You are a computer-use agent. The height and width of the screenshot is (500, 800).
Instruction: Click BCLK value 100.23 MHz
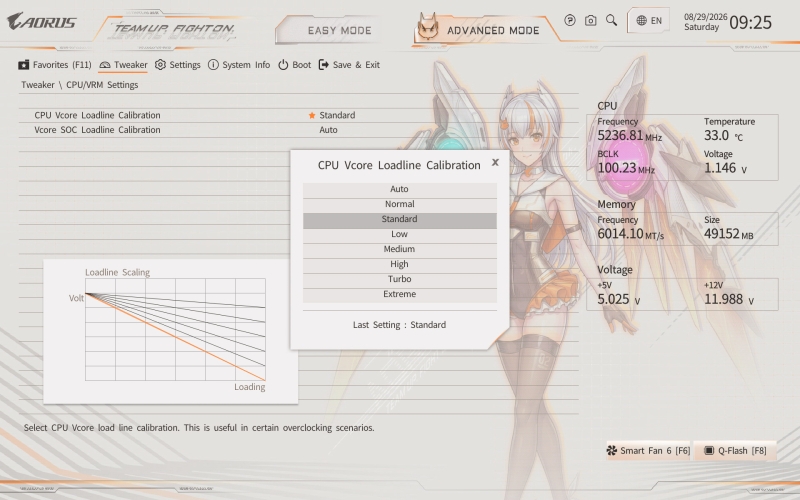click(626, 168)
